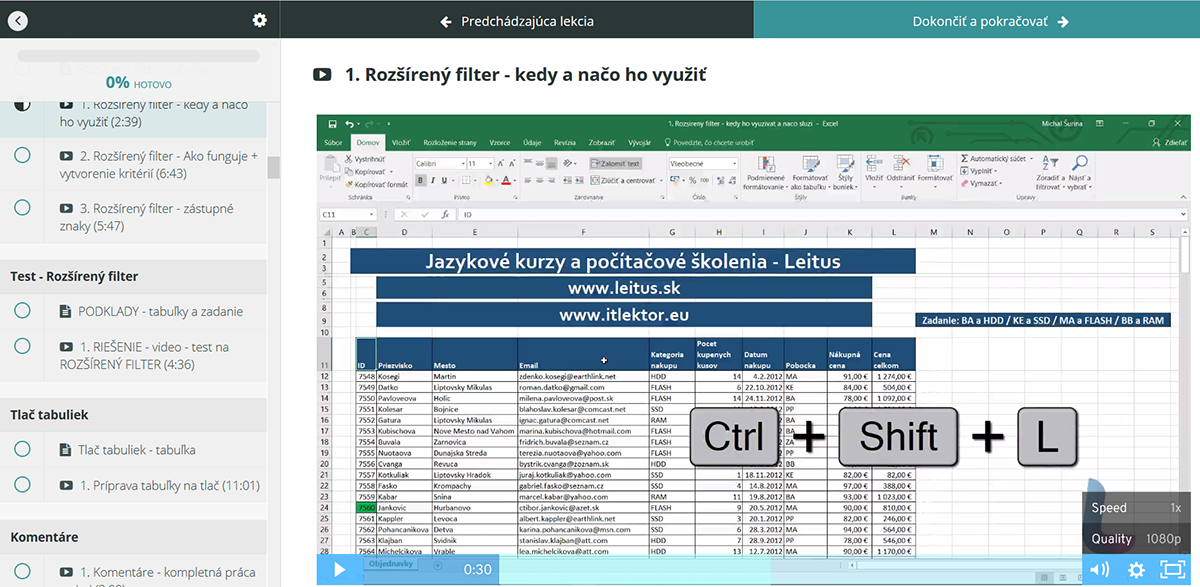
Task: Click section heading Test - Rozšírený filter
Action: 74,276
